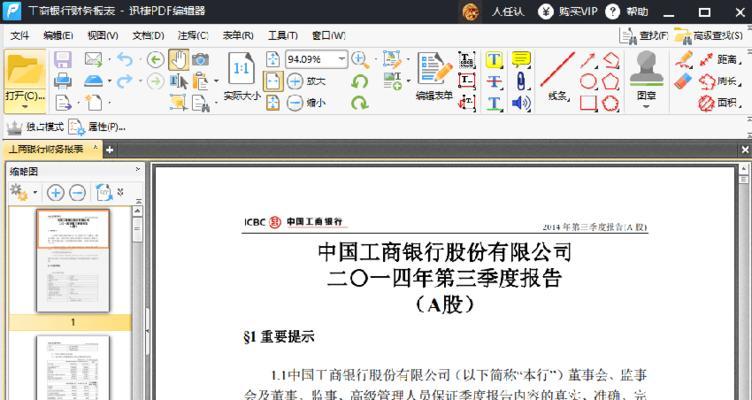Select the text selection cursor tool
This screenshot has width=752, height=400.
(x=178, y=81)
